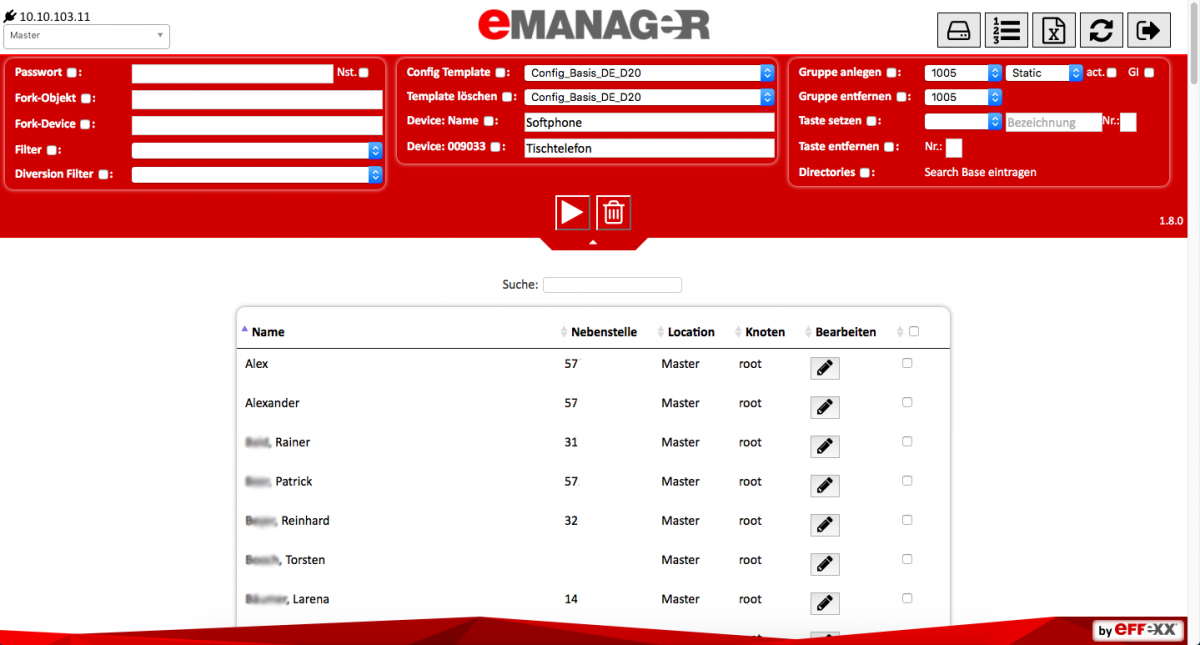Tick the Taste entfernen checkbox
Viewport: 1200px width, 645px height.
point(889,147)
